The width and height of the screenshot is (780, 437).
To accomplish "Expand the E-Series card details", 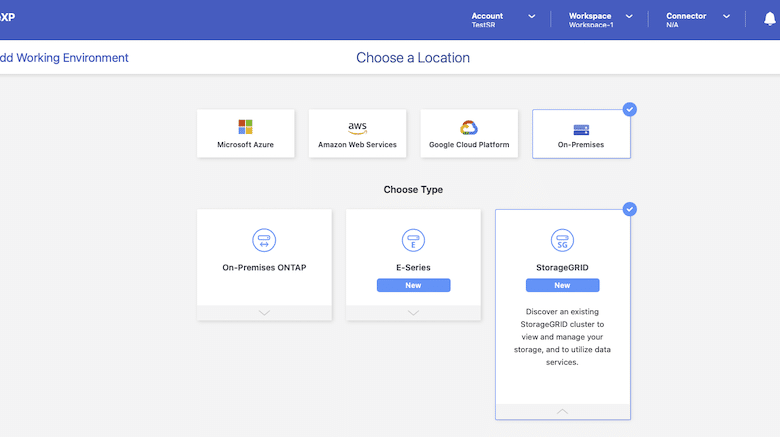I will click(x=413, y=313).
